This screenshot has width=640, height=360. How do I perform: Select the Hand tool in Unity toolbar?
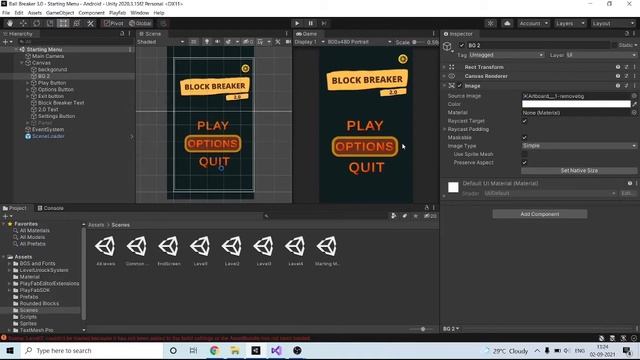click(x=10, y=23)
